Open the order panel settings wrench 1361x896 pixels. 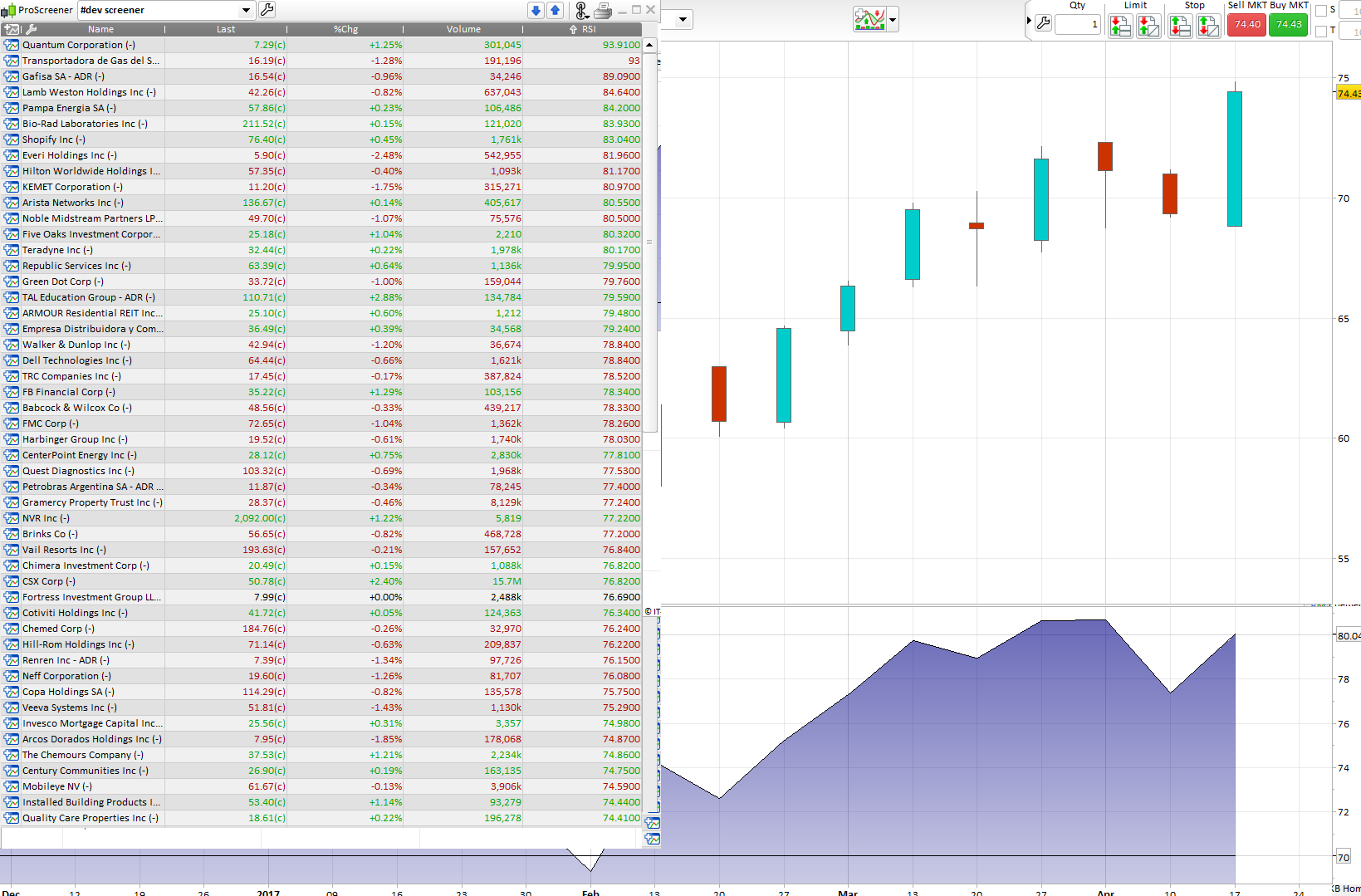point(1043,23)
